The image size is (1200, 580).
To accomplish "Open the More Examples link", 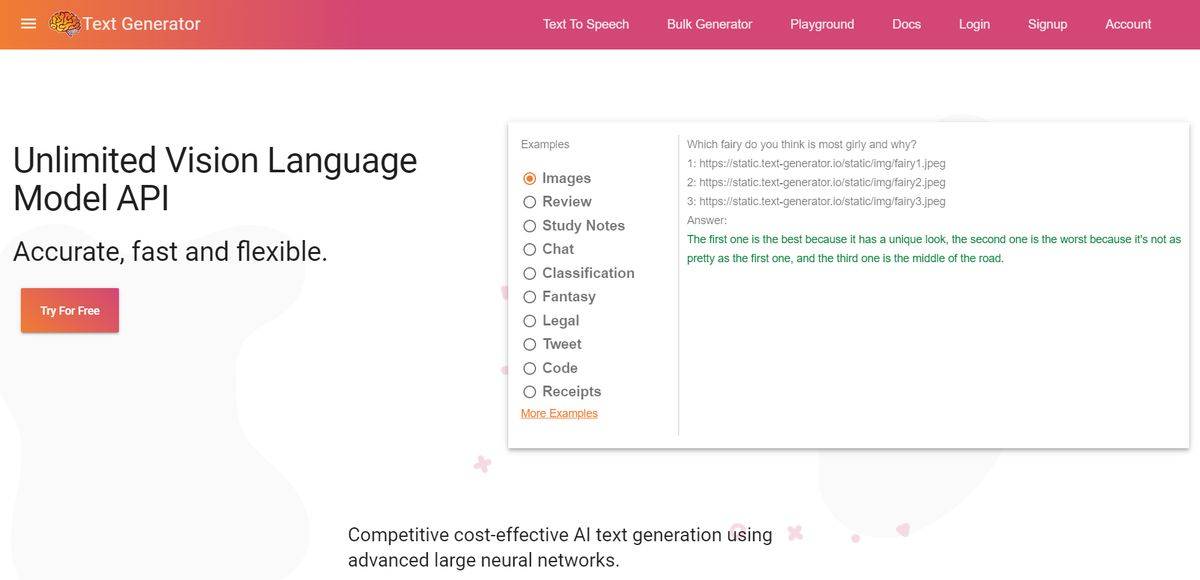I will [558, 412].
